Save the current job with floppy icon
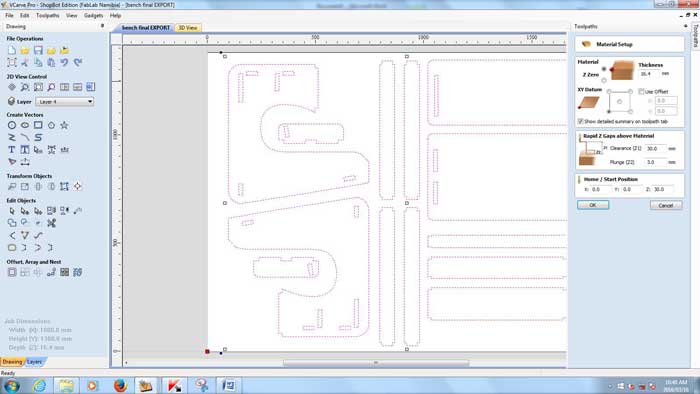This screenshot has width=700, height=394. tap(38, 50)
